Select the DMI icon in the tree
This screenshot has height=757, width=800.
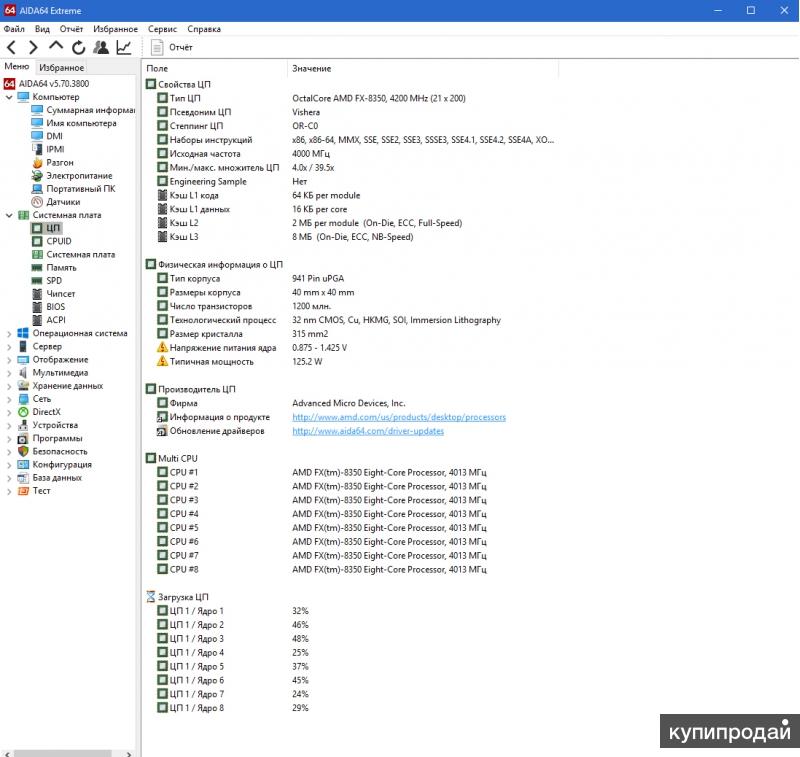(37, 136)
